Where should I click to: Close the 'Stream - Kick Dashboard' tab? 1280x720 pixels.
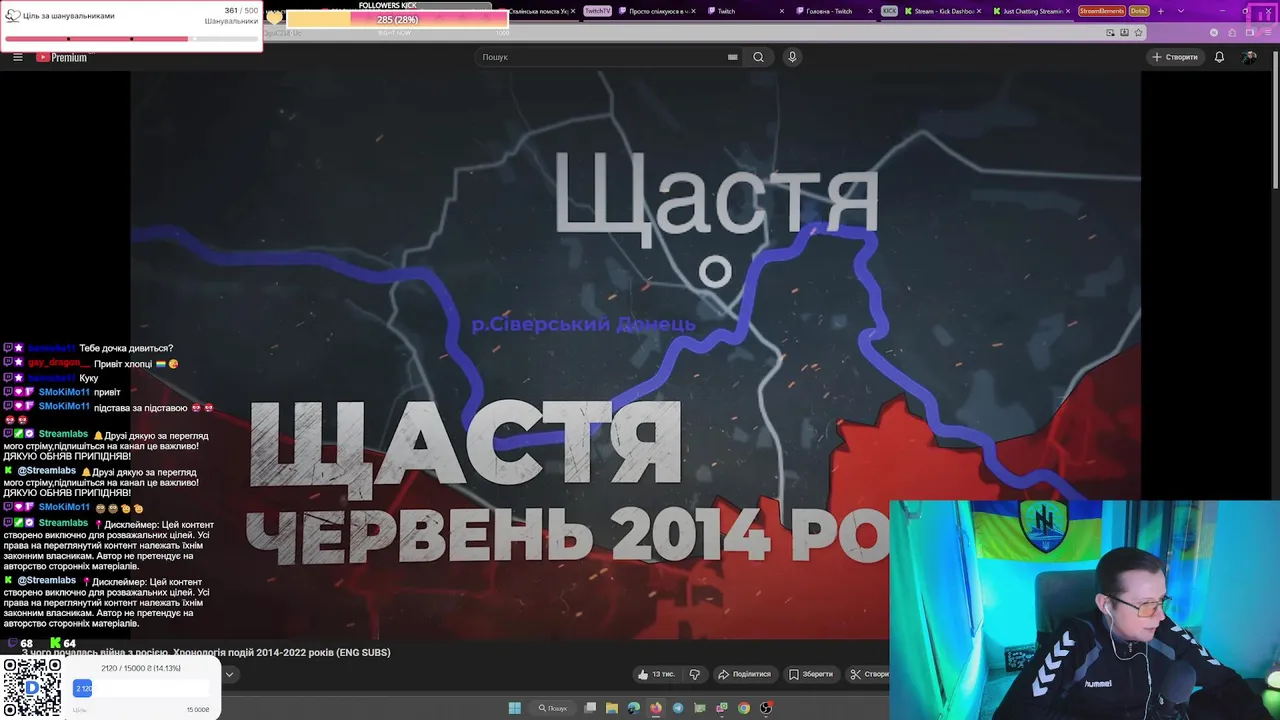tap(981, 11)
